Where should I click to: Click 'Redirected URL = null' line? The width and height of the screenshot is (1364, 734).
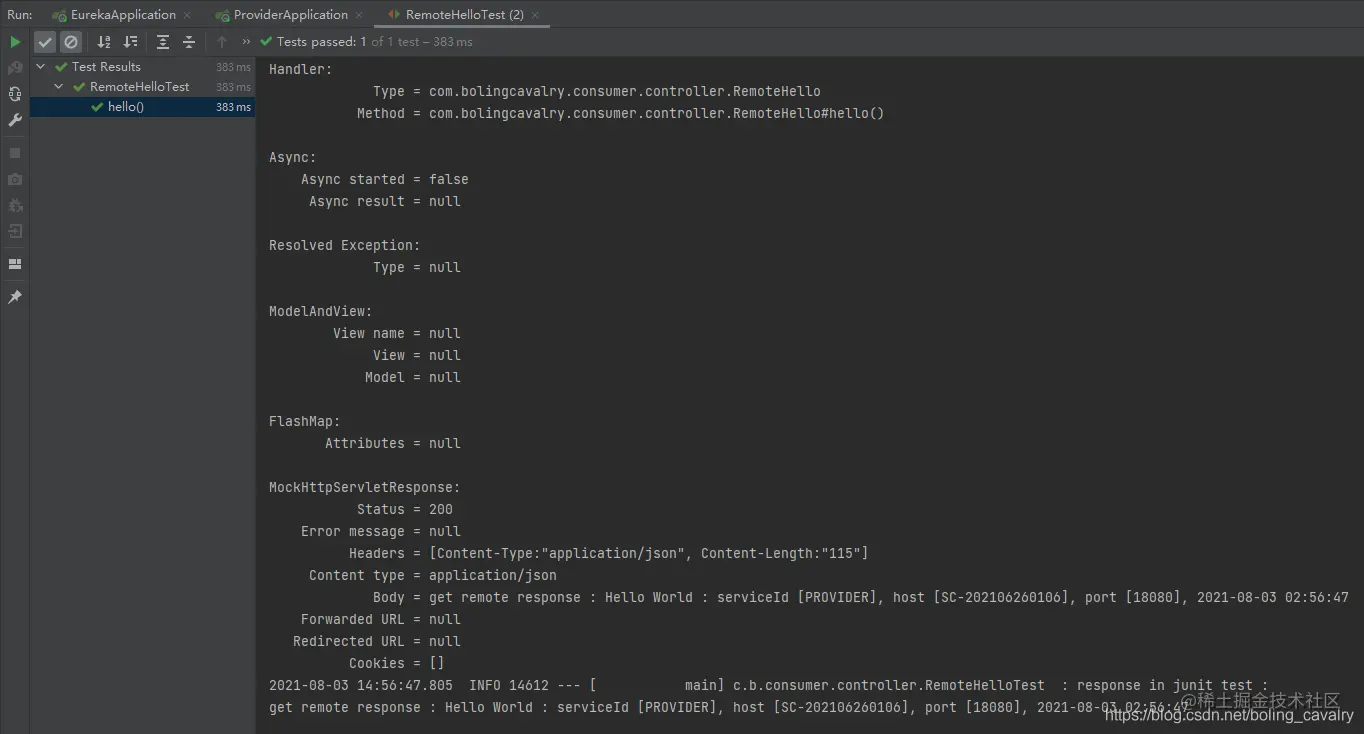coord(377,641)
